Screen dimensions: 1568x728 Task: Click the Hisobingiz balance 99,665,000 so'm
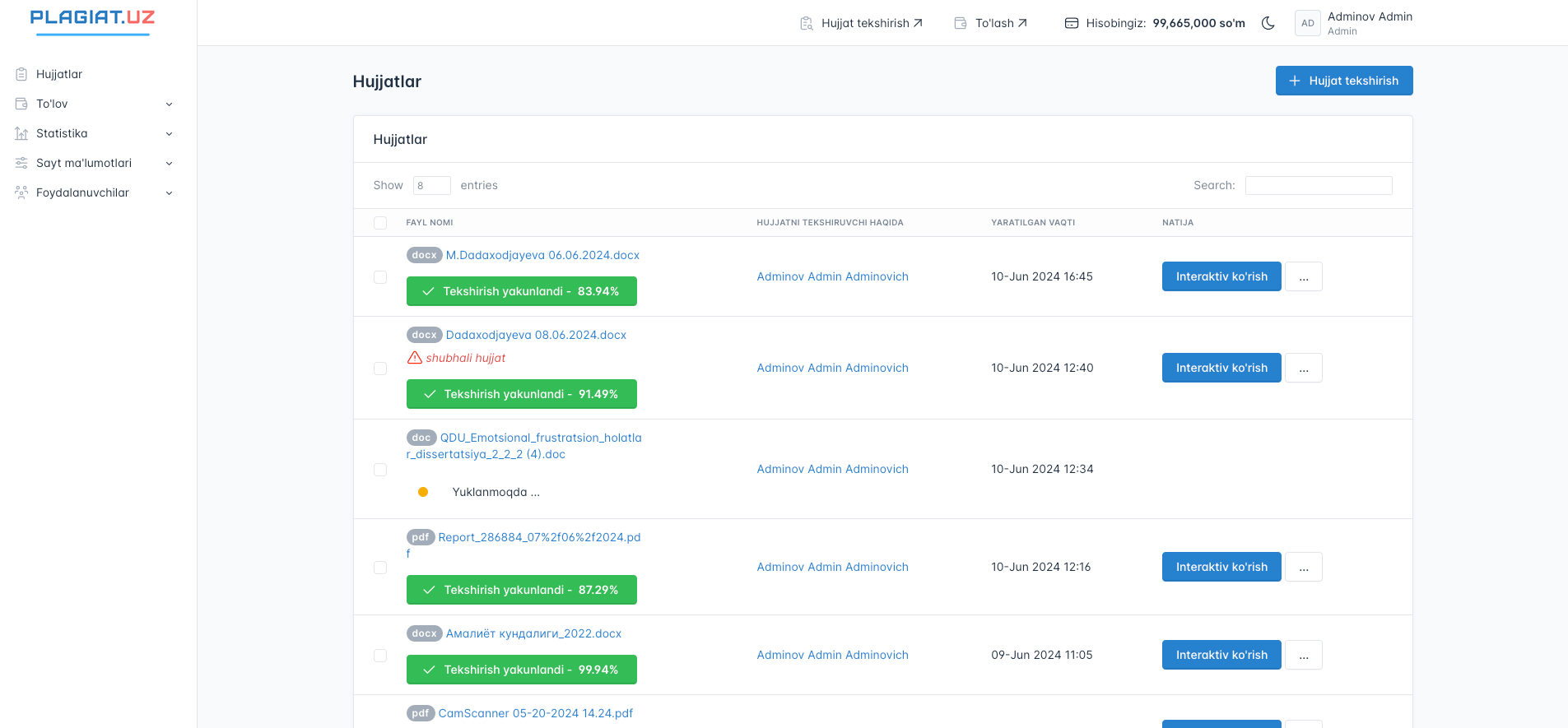click(x=1198, y=23)
